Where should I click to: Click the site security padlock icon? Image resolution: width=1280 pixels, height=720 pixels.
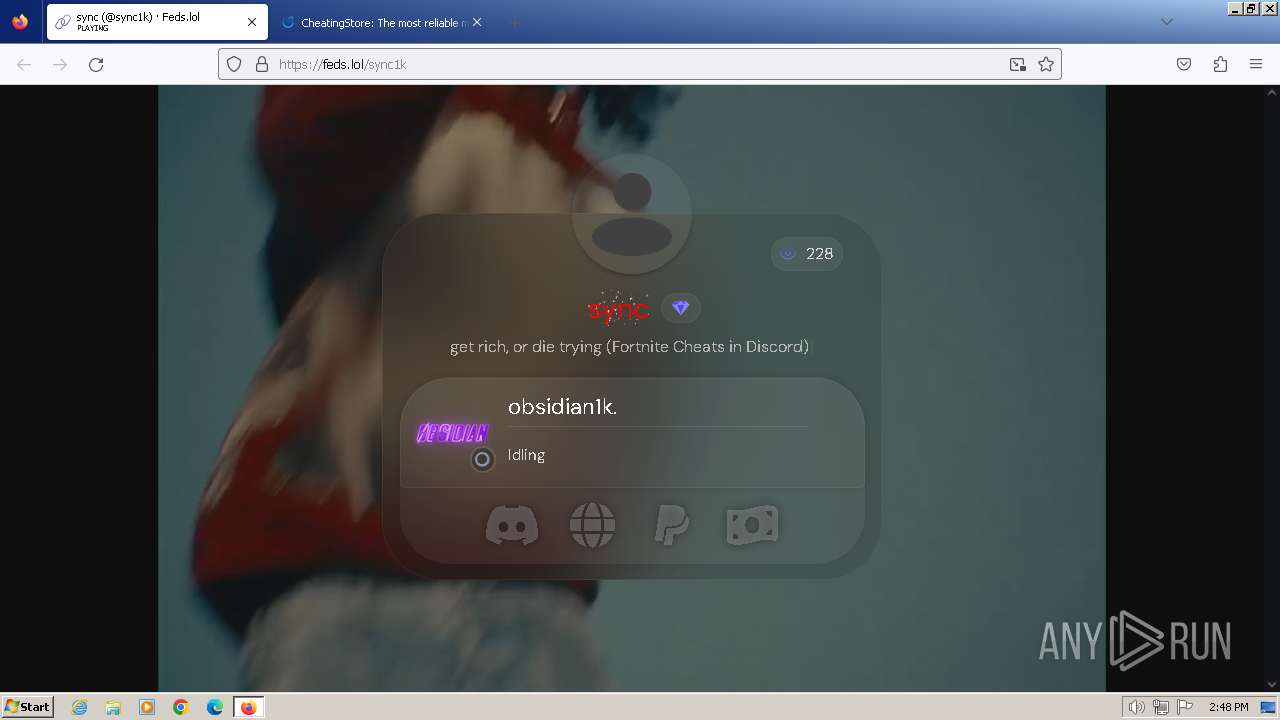262,64
